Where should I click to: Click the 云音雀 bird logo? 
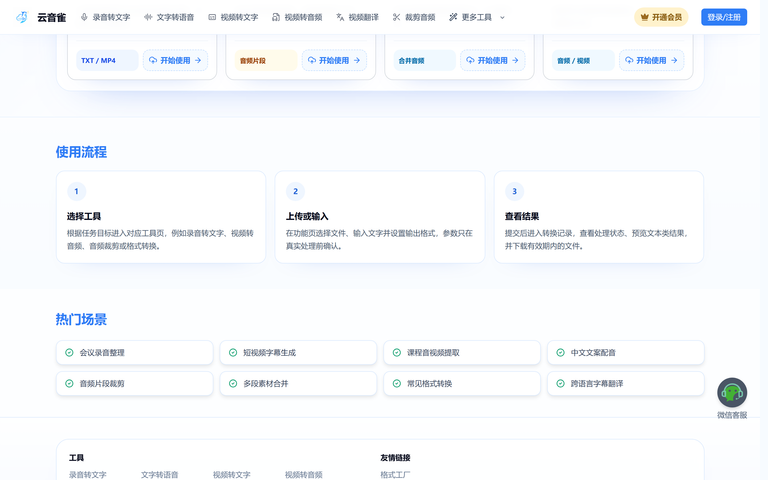click(22, 17)
